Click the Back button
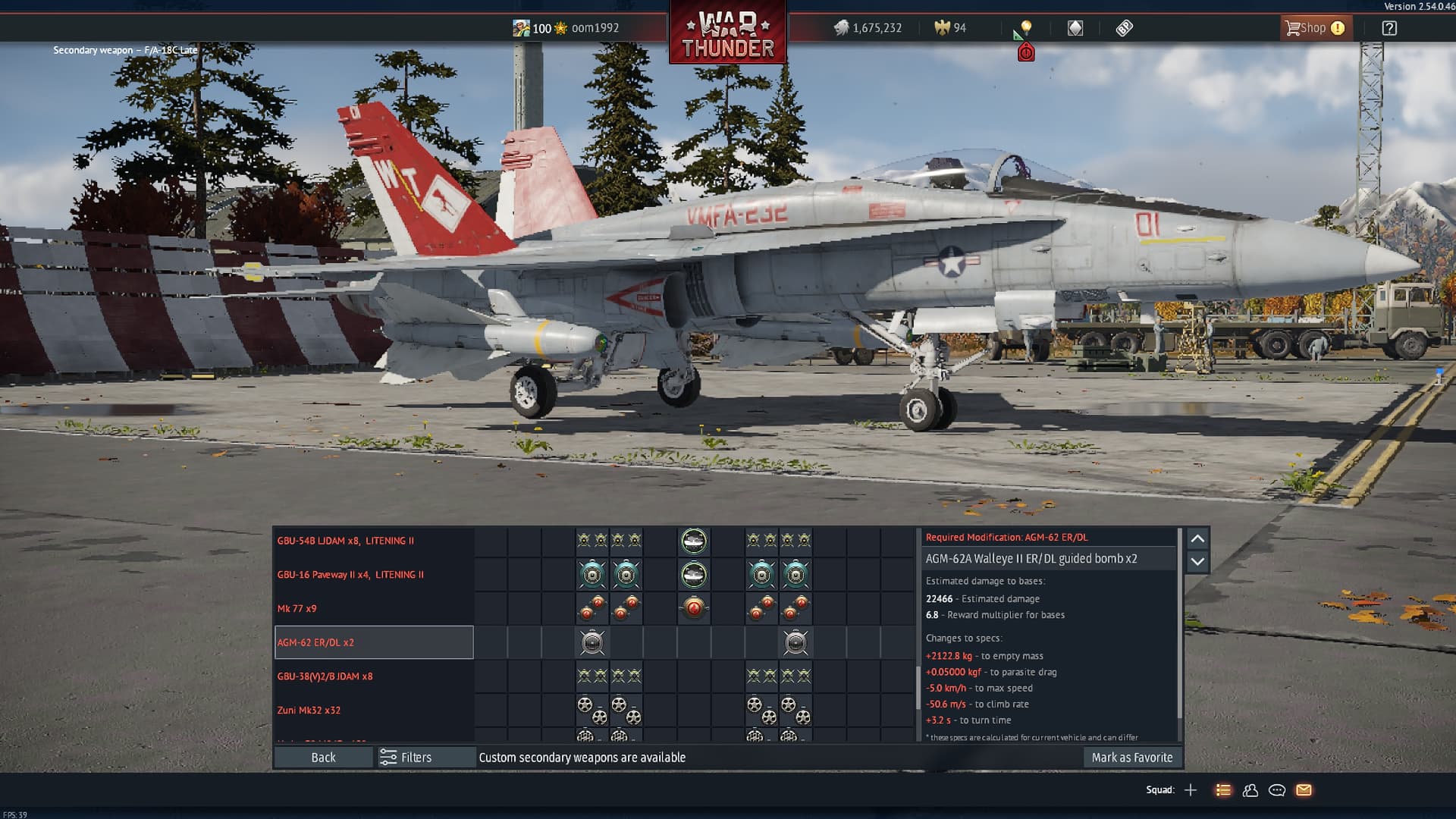The width and height of the screenshot is (1456, 819). point(323,757)
